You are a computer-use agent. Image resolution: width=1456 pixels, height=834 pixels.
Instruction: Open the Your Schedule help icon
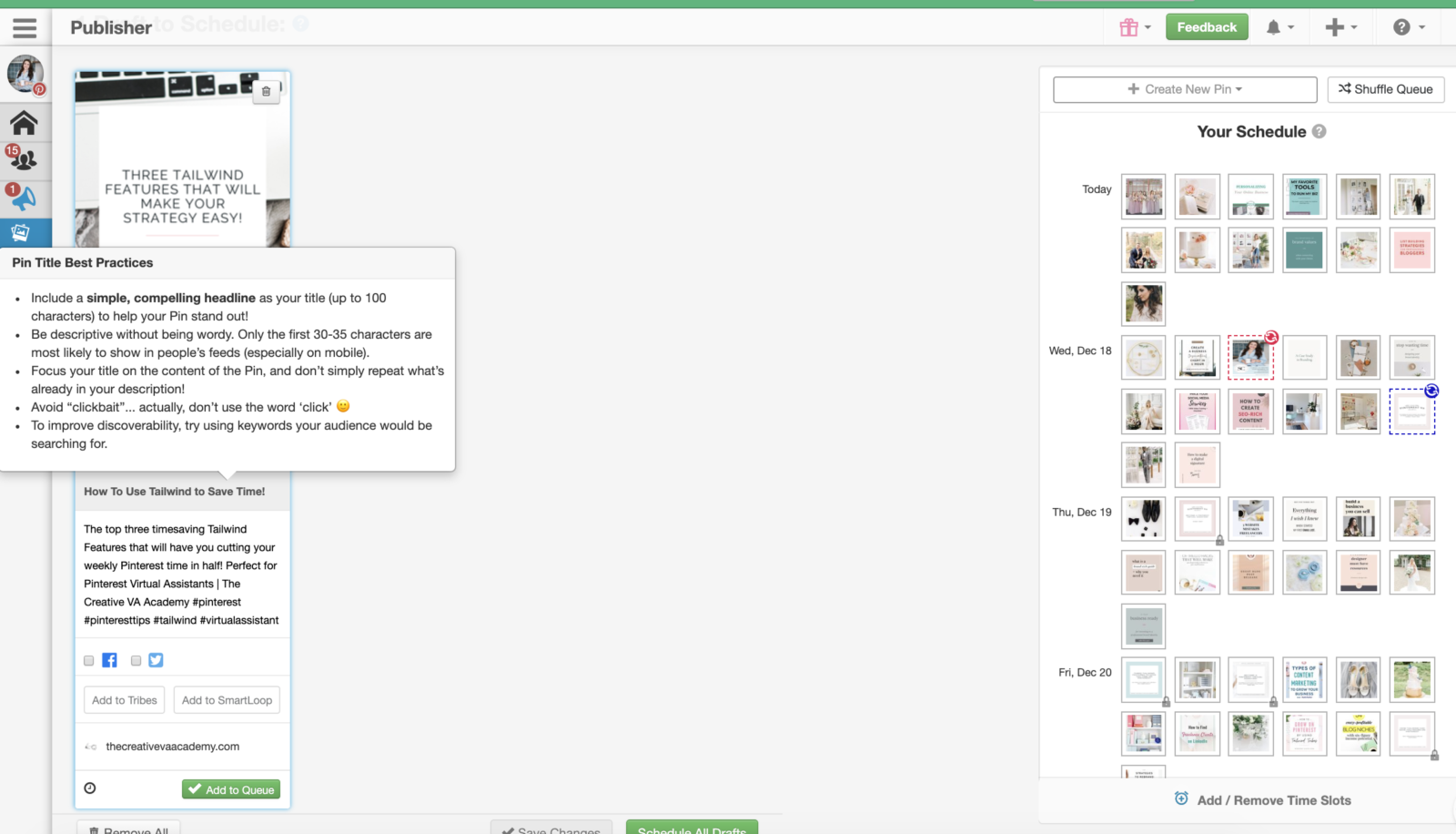(x=1319, y=132)
